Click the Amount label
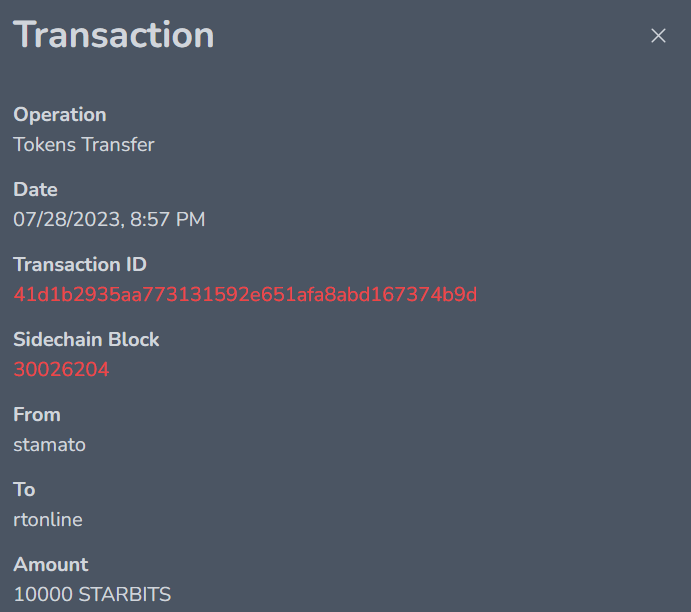The height and width of the screenshot is (612, 691). coord(51,564)
